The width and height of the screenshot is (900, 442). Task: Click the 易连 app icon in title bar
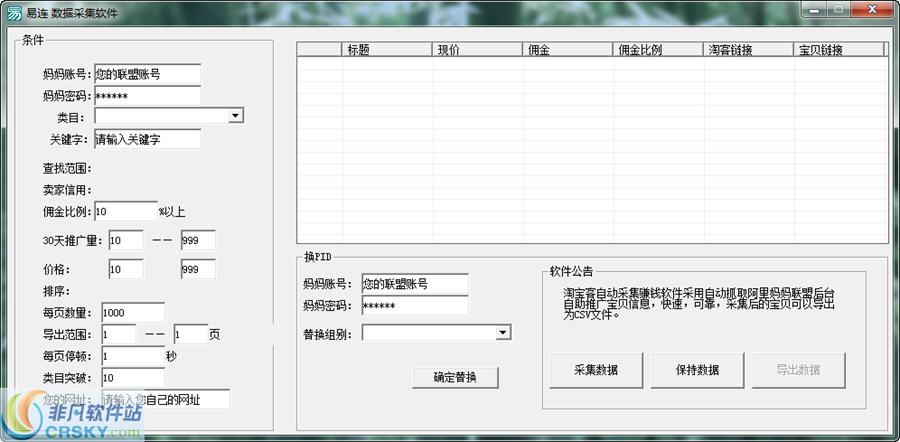pos(14,13)
